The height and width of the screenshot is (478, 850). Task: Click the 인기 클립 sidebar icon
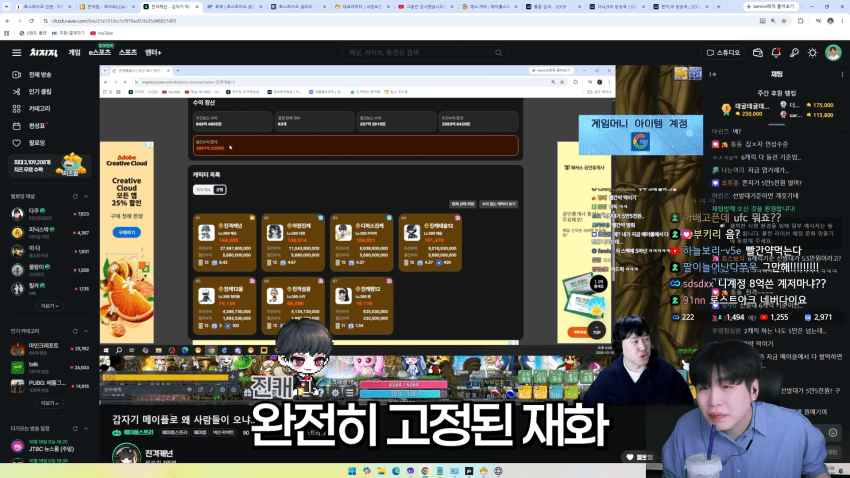point(16,92)
